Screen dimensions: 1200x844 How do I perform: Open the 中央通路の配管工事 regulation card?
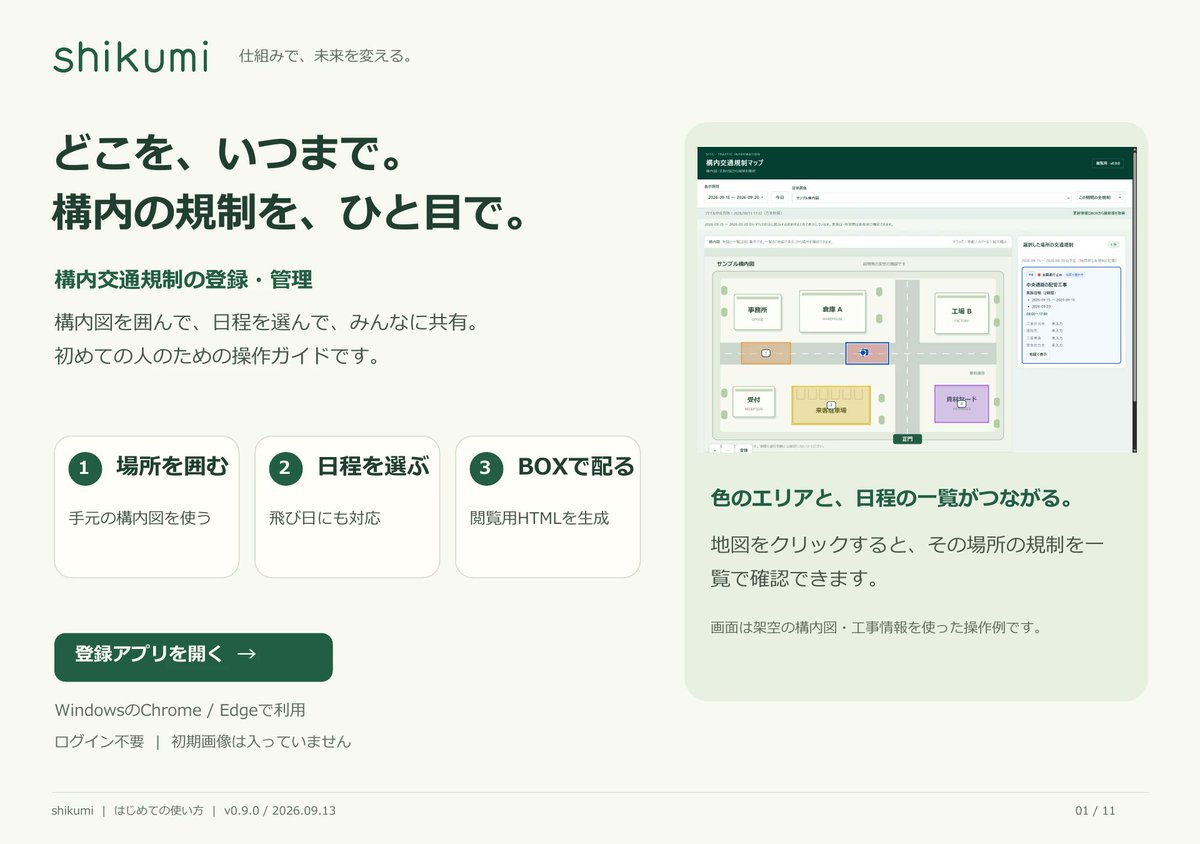coord(1071,315)
